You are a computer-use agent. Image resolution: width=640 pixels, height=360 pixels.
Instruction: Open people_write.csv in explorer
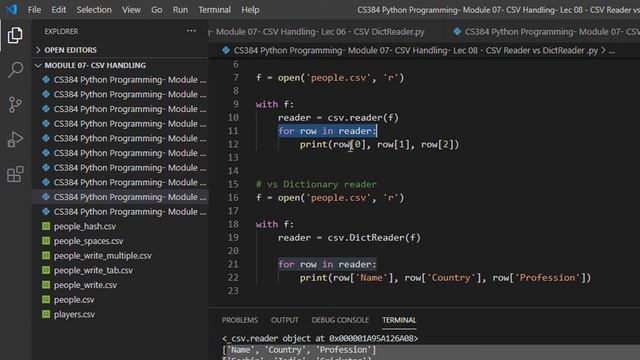(85, 285)
